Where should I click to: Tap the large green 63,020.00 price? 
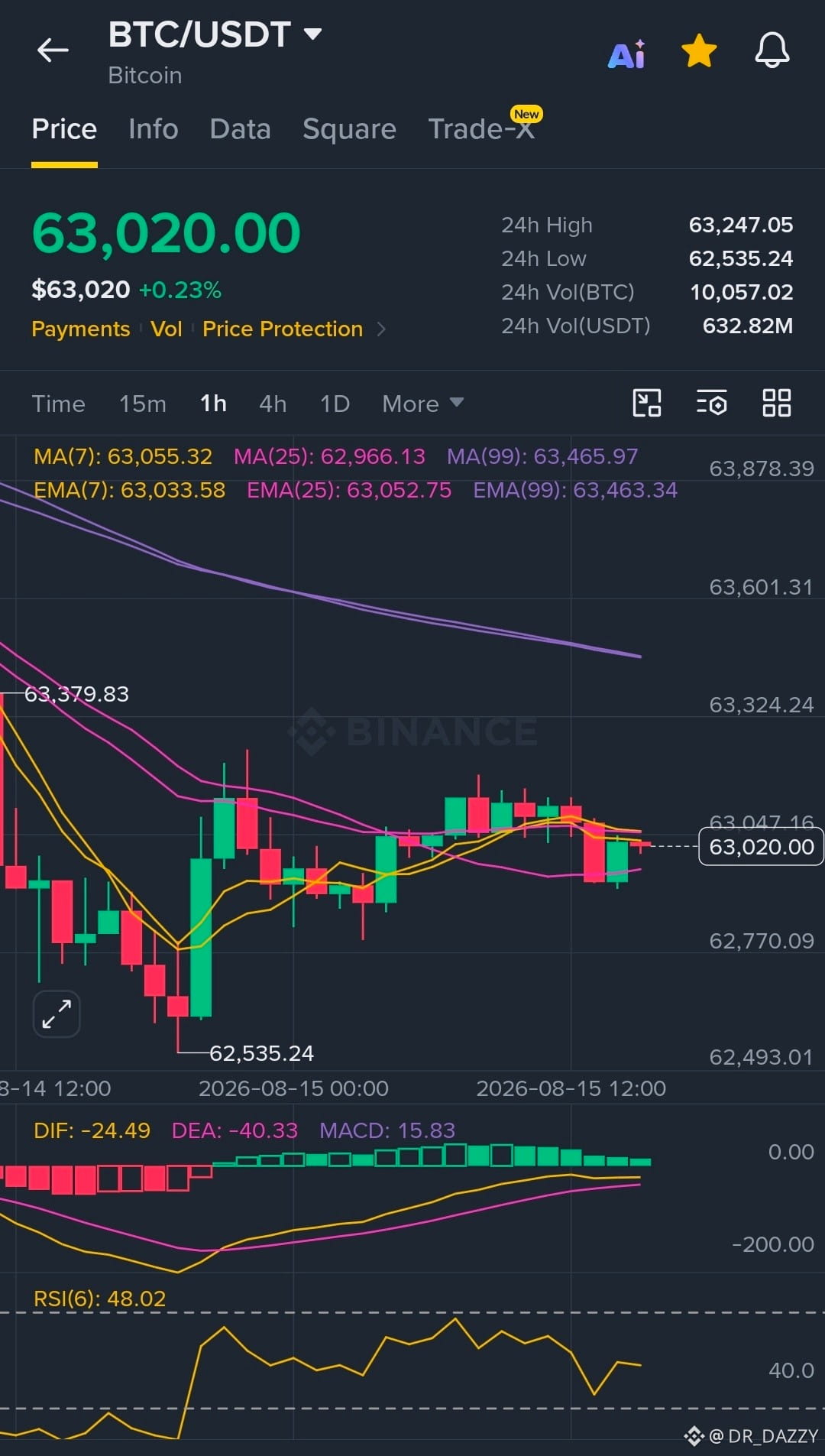point(166,233)
